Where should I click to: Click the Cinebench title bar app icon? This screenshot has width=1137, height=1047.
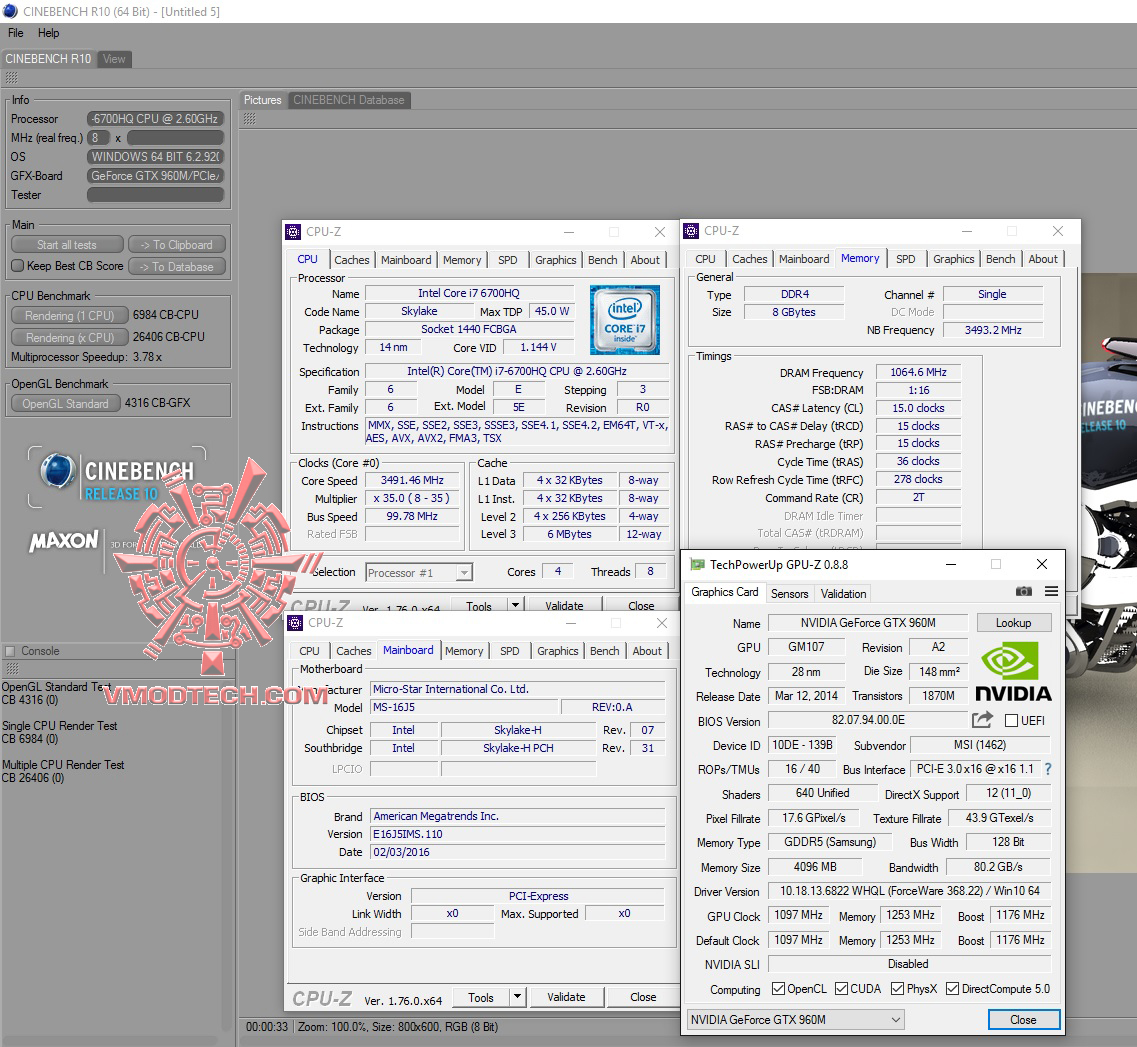[10, 11]
